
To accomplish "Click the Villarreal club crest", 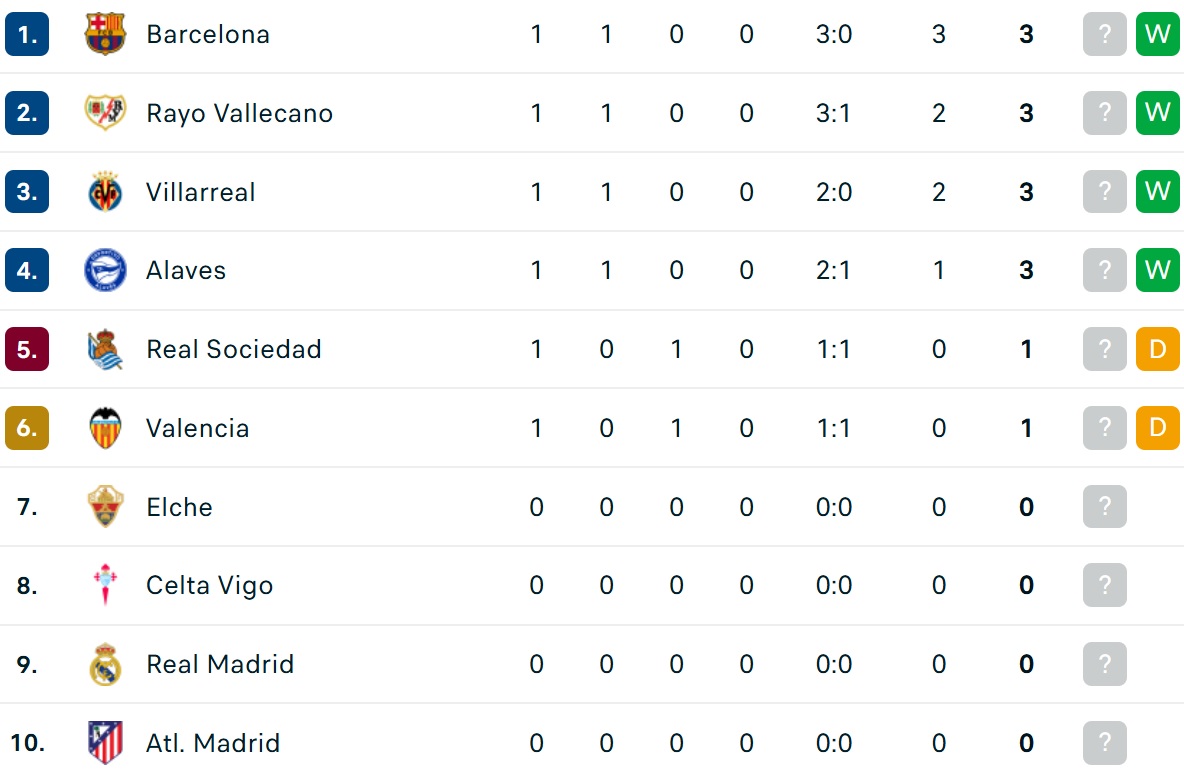I will (105, 192).
